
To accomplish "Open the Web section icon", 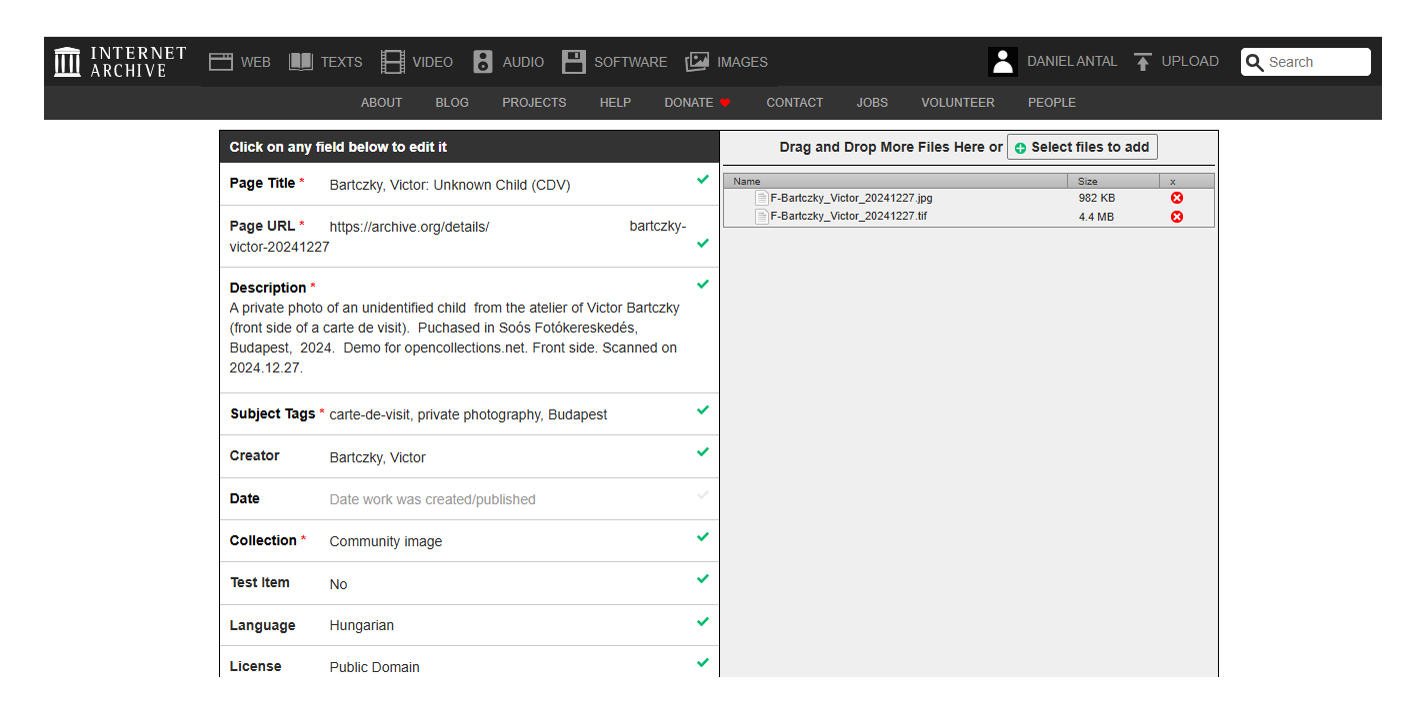I will tap(220, 62).
